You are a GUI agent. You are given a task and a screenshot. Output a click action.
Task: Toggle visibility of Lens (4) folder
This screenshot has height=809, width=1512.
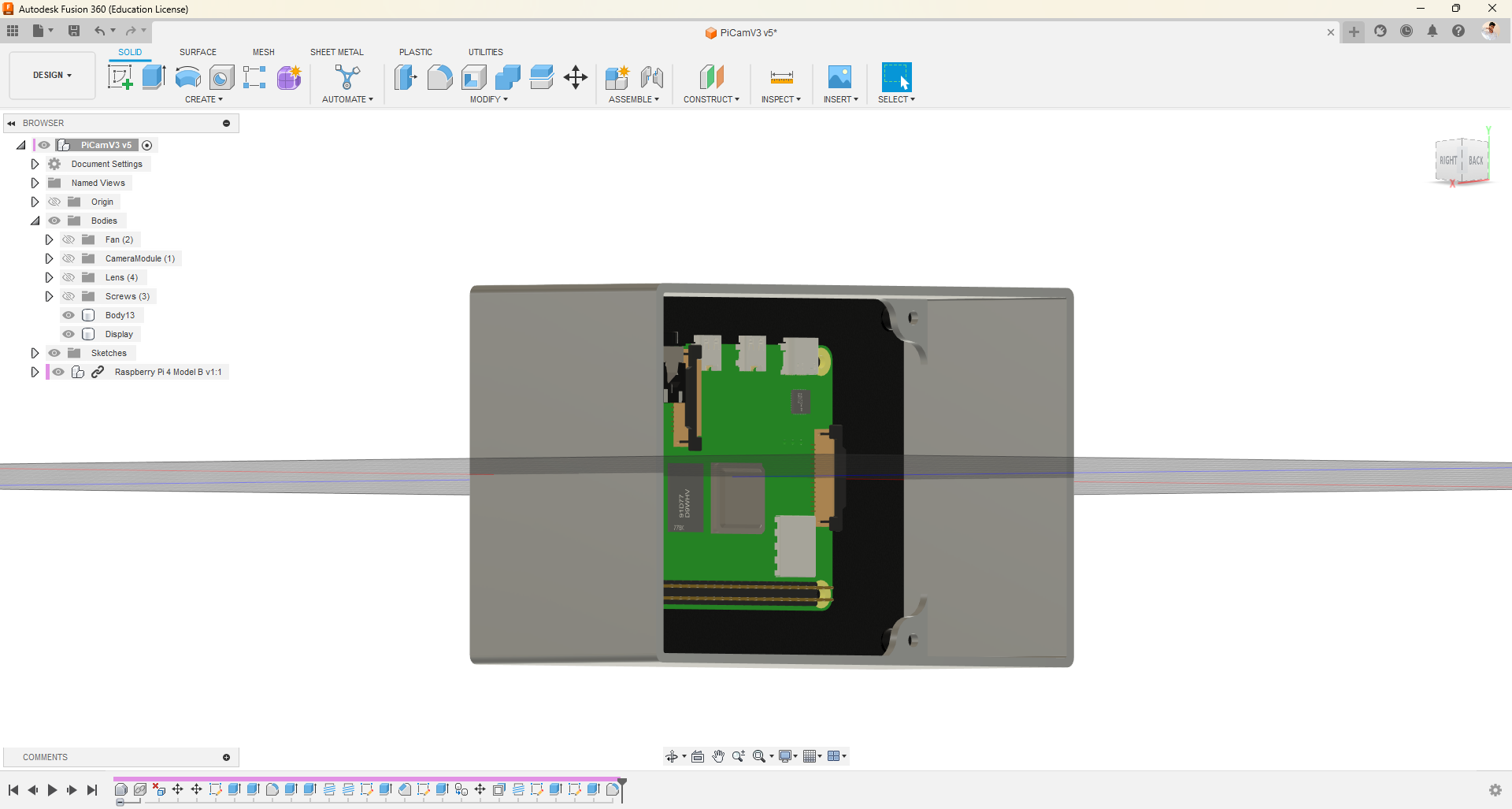coord(69,277)
